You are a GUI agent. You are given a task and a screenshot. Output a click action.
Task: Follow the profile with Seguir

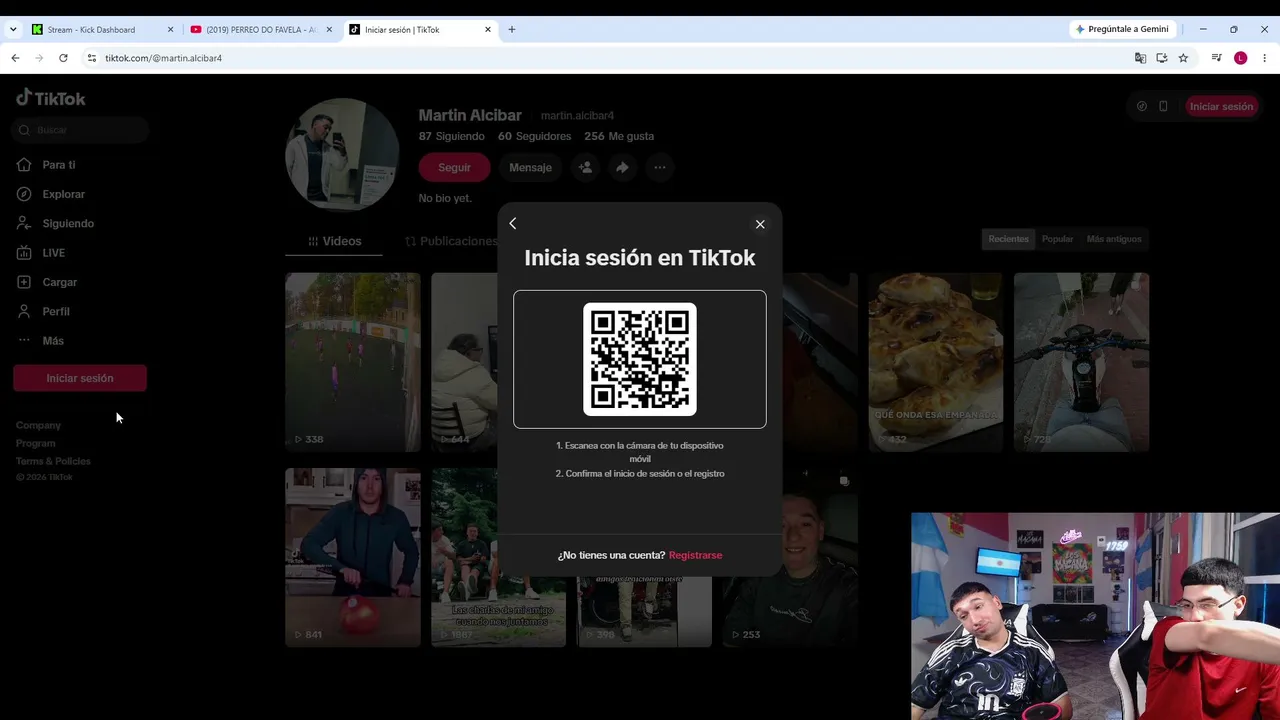[x=454, y=168]
